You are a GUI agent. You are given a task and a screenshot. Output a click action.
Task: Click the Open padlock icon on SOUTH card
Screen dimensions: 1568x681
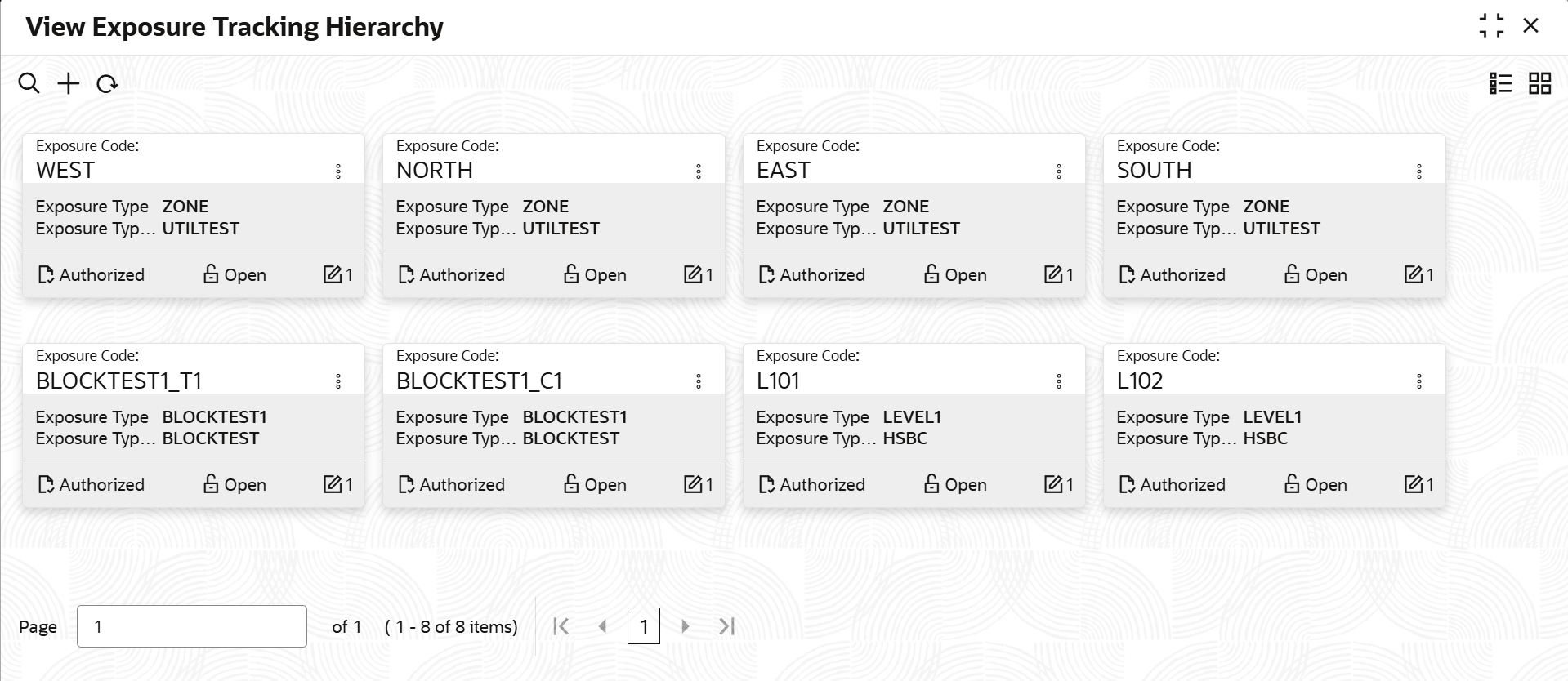tap(1292, 274)
